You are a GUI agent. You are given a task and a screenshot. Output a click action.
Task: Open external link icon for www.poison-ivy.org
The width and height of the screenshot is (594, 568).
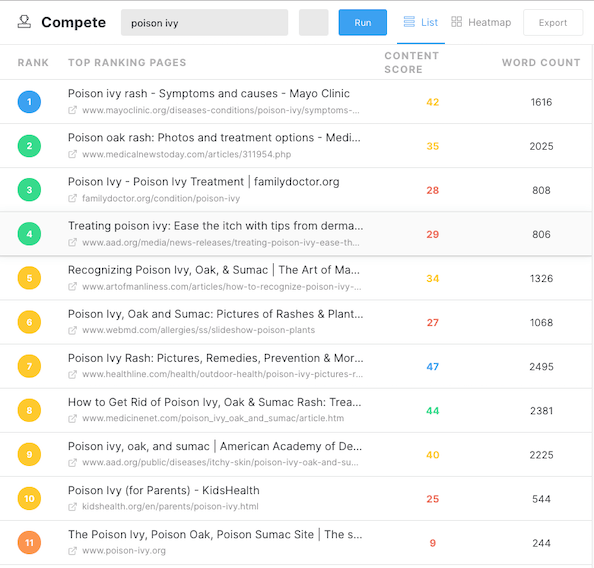pyautogui.click(x=72, y=551)
